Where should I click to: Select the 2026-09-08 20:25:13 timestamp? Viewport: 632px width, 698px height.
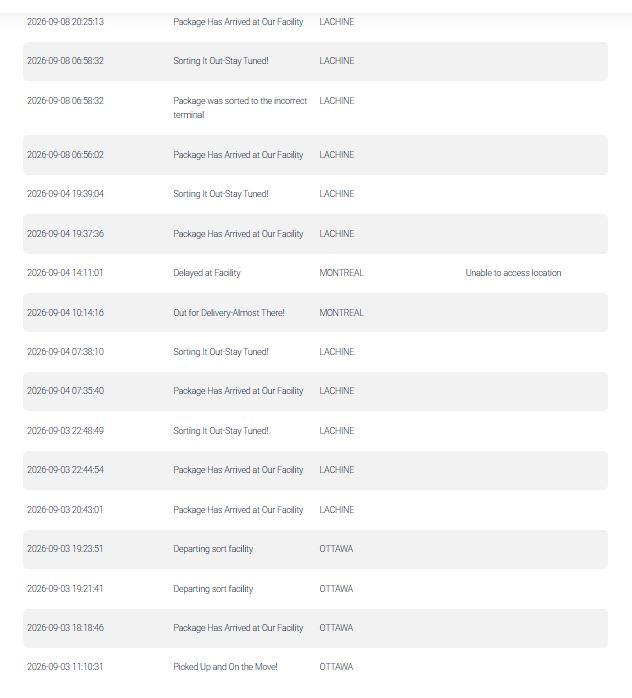[65, 22]
